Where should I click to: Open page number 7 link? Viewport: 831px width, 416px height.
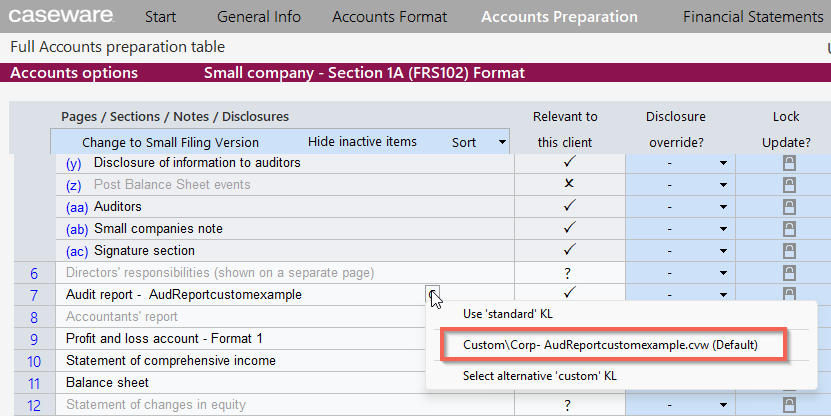coord(34,295)
